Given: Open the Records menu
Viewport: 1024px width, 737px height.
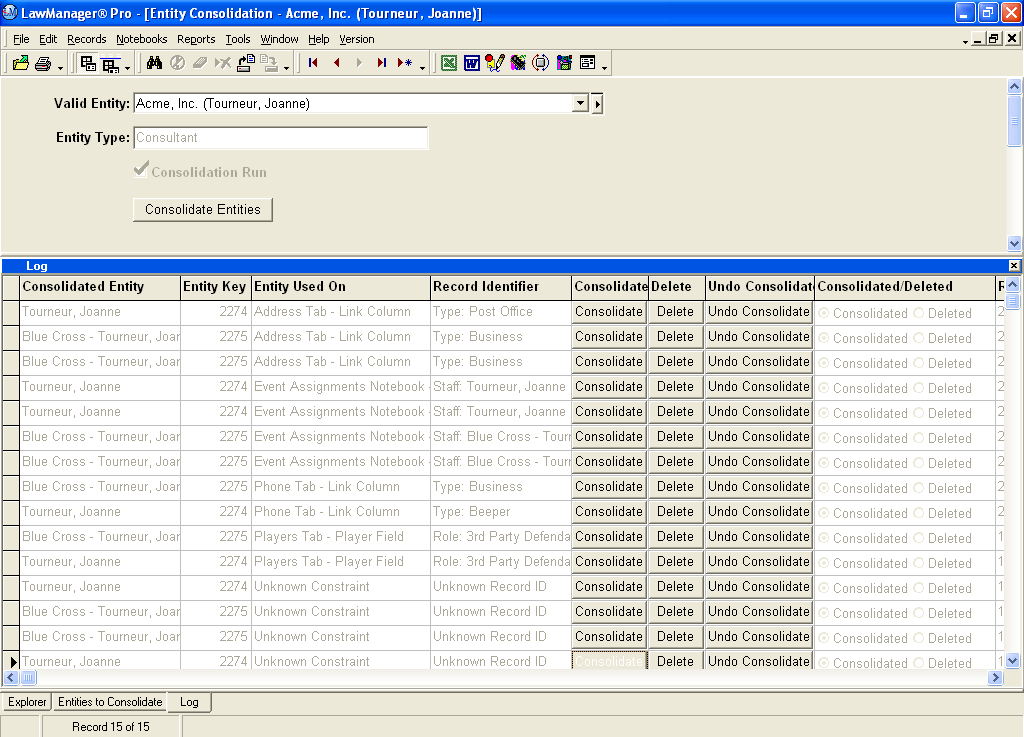Looking at the screenshot, I should click(86, 39).
